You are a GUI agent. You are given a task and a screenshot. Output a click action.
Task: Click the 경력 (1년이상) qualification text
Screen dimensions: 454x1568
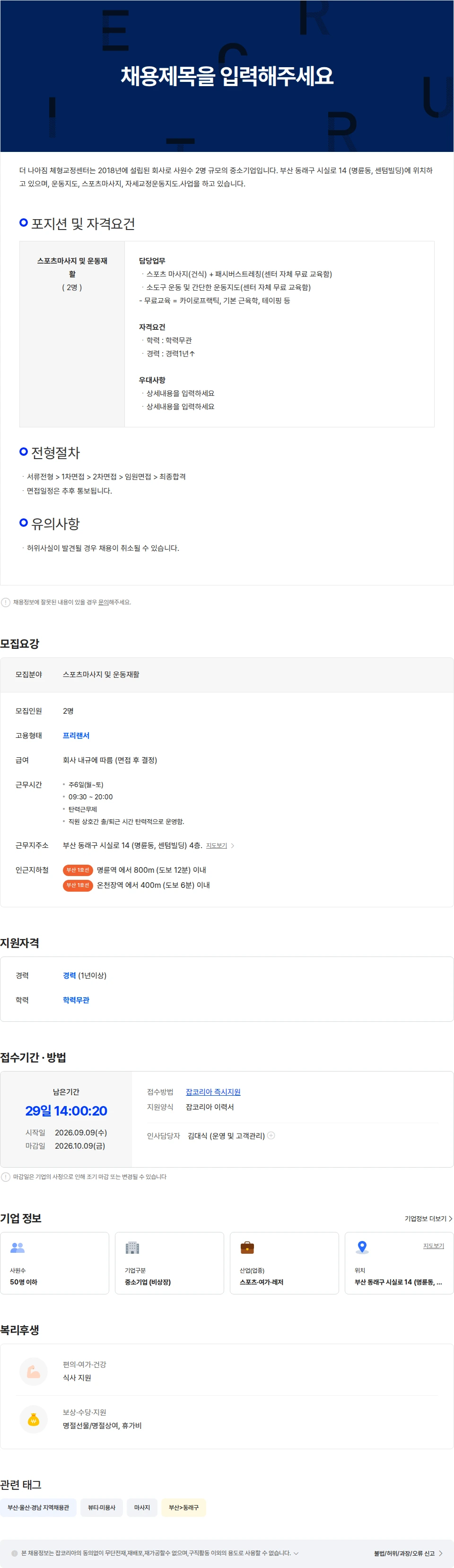[85, 975]
